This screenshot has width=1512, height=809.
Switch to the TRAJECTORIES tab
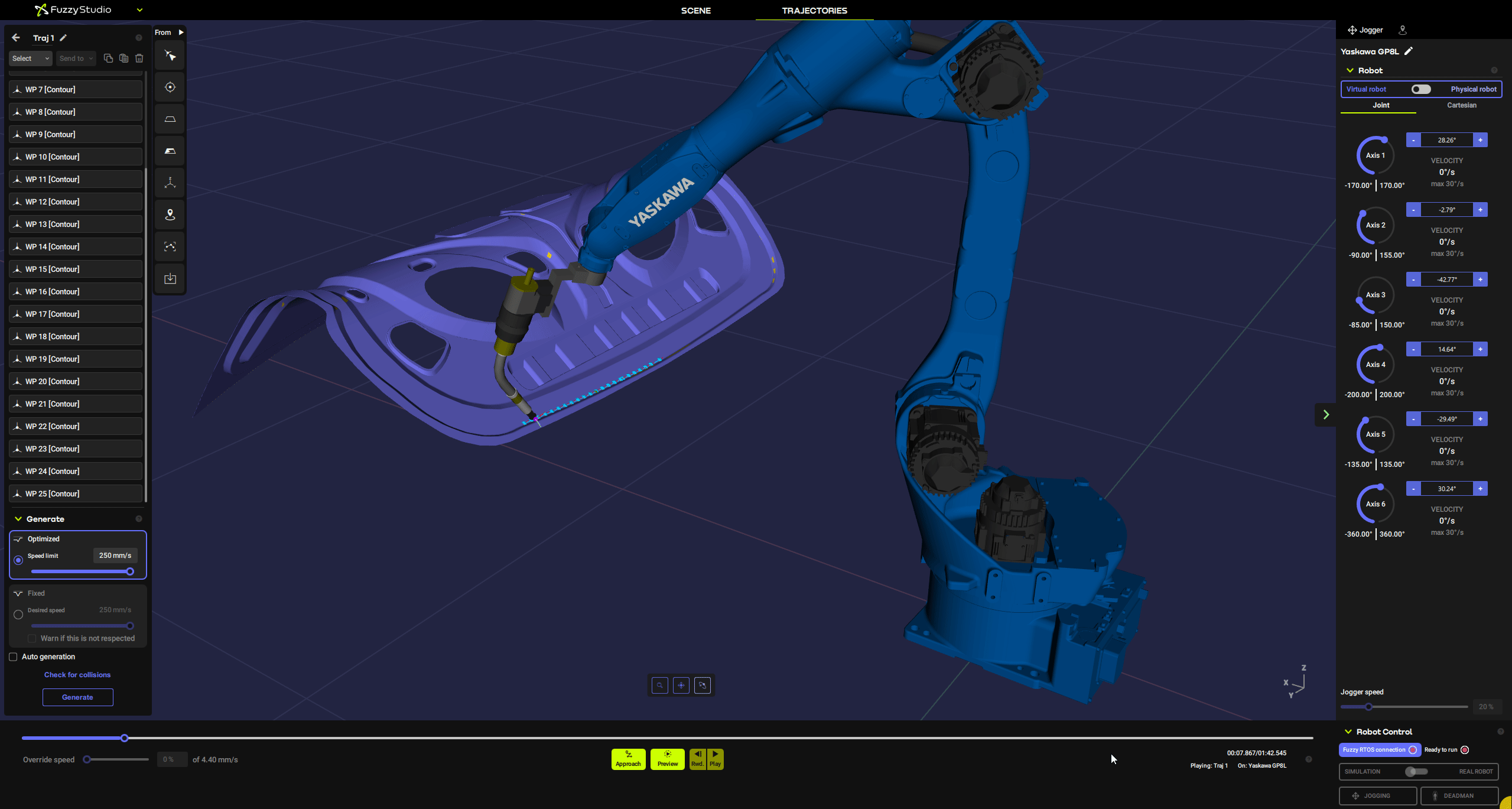pyautogui.click(x=814, y=11)
